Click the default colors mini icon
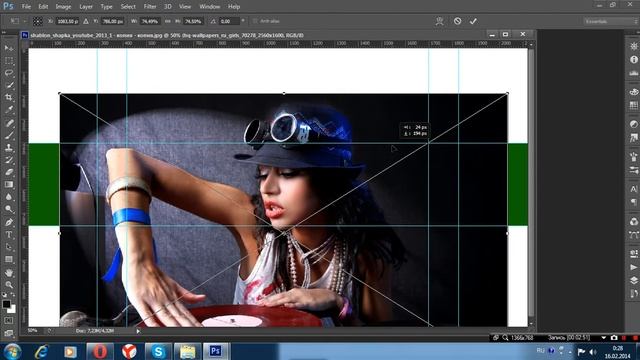 click(4, 295)
